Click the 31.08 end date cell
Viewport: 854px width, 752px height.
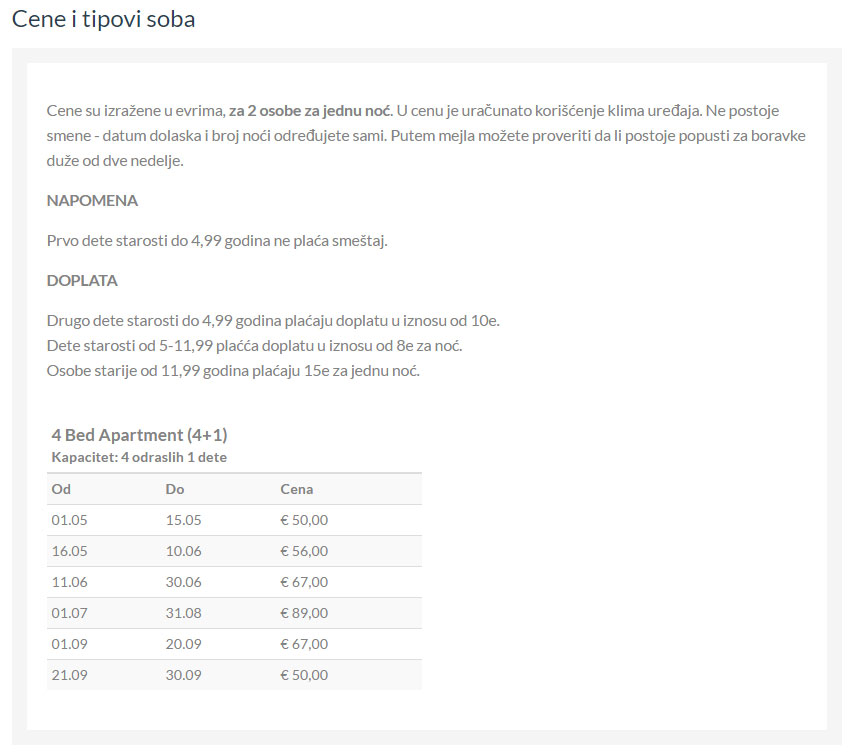[184, 613]
